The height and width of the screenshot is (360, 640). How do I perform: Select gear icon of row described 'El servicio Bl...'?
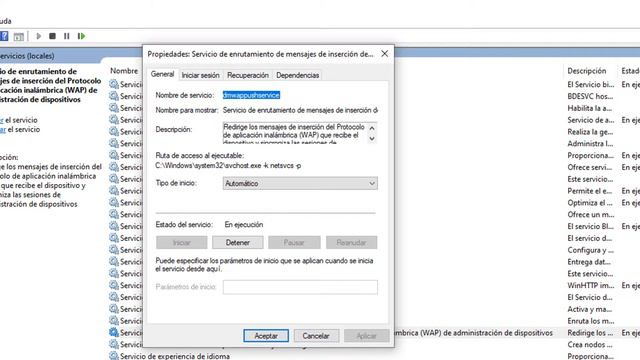(114, 227)
